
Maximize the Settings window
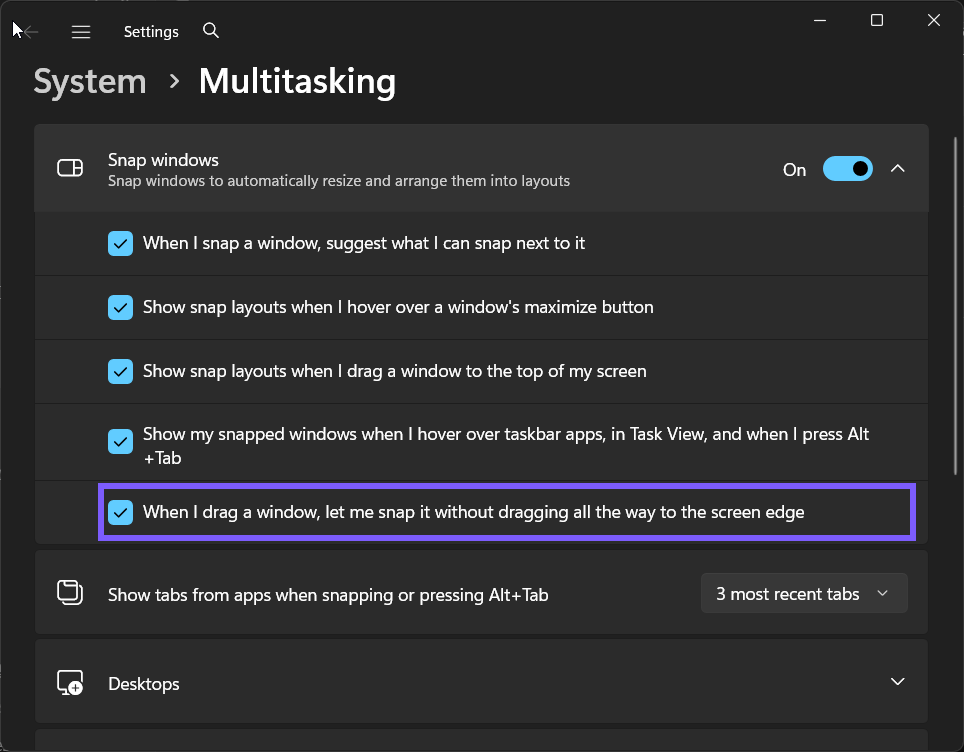point(877,20)
